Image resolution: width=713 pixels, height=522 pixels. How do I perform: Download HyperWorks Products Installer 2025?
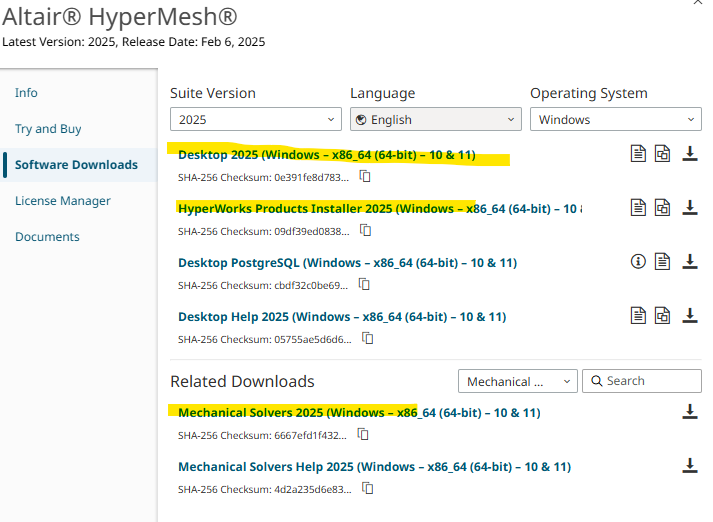690,208
